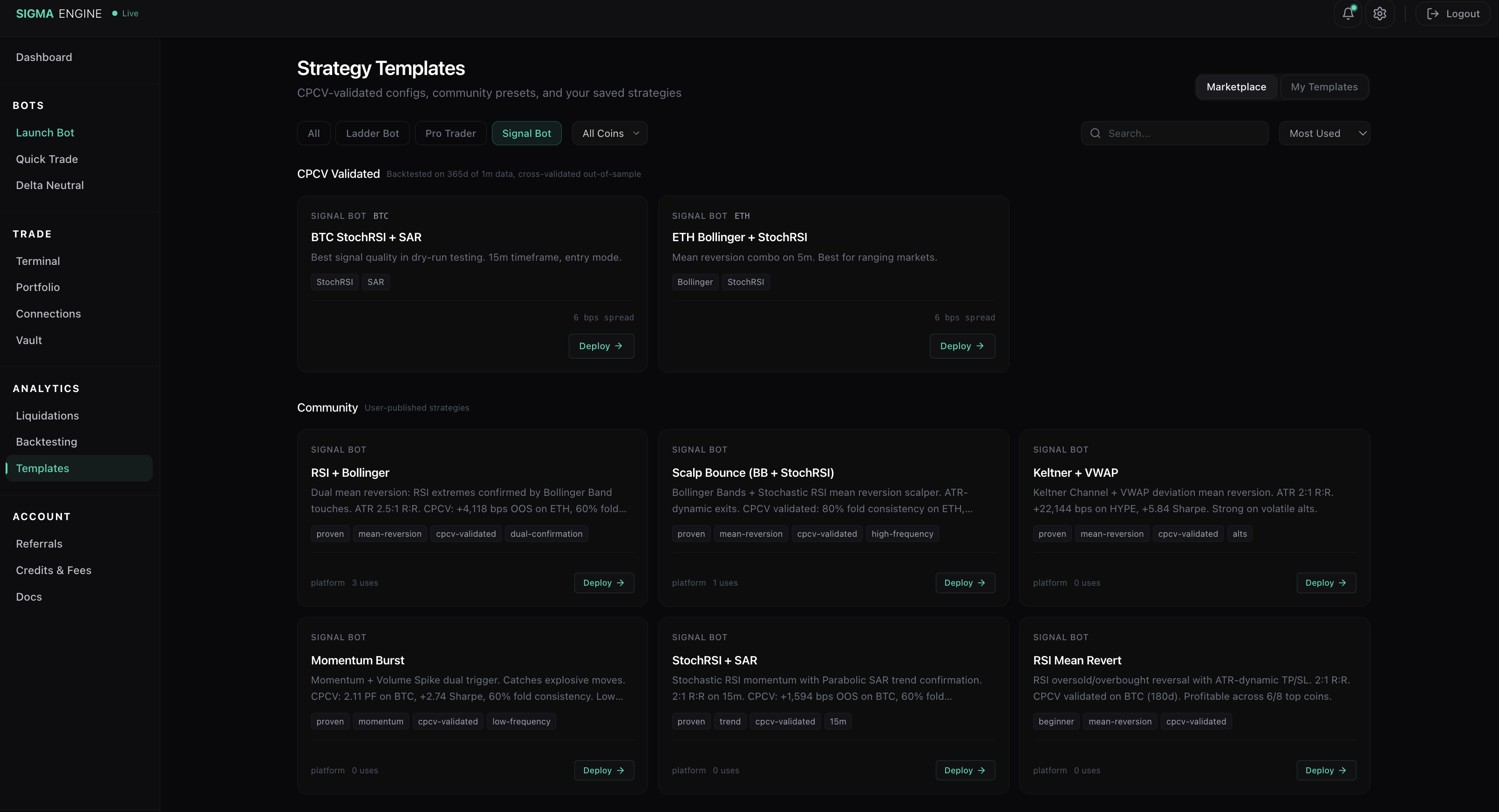Click the 15m tag
1499x812 pixels.
click(838, 721)
